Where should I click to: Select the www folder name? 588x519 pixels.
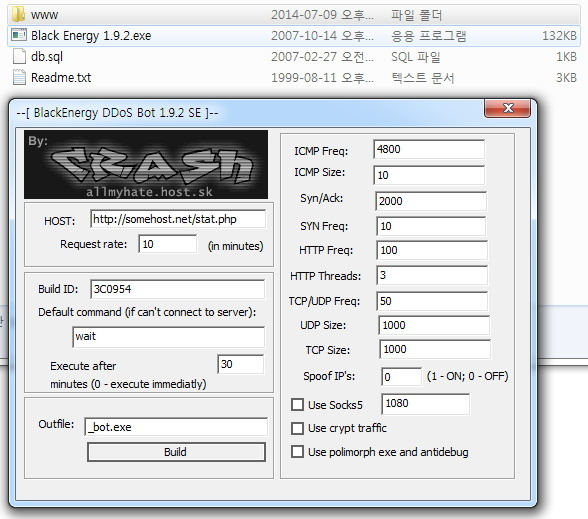coord(44,15)
